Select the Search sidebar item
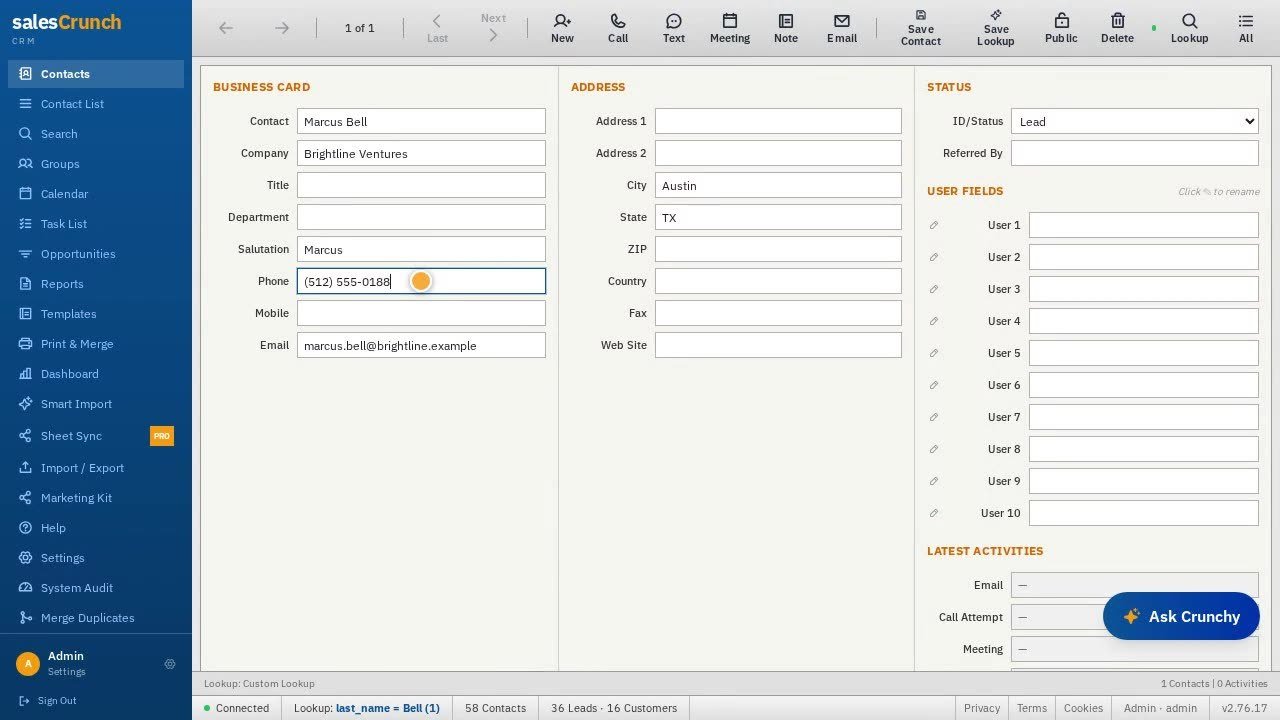 96,134
